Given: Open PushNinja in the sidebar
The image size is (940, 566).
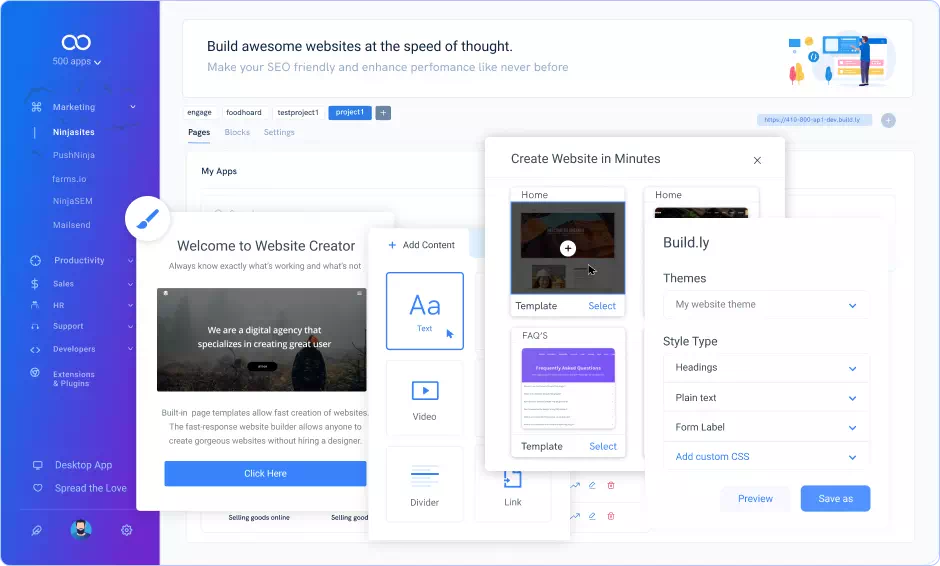Looking at the screenshot, I should coord(74,156).
